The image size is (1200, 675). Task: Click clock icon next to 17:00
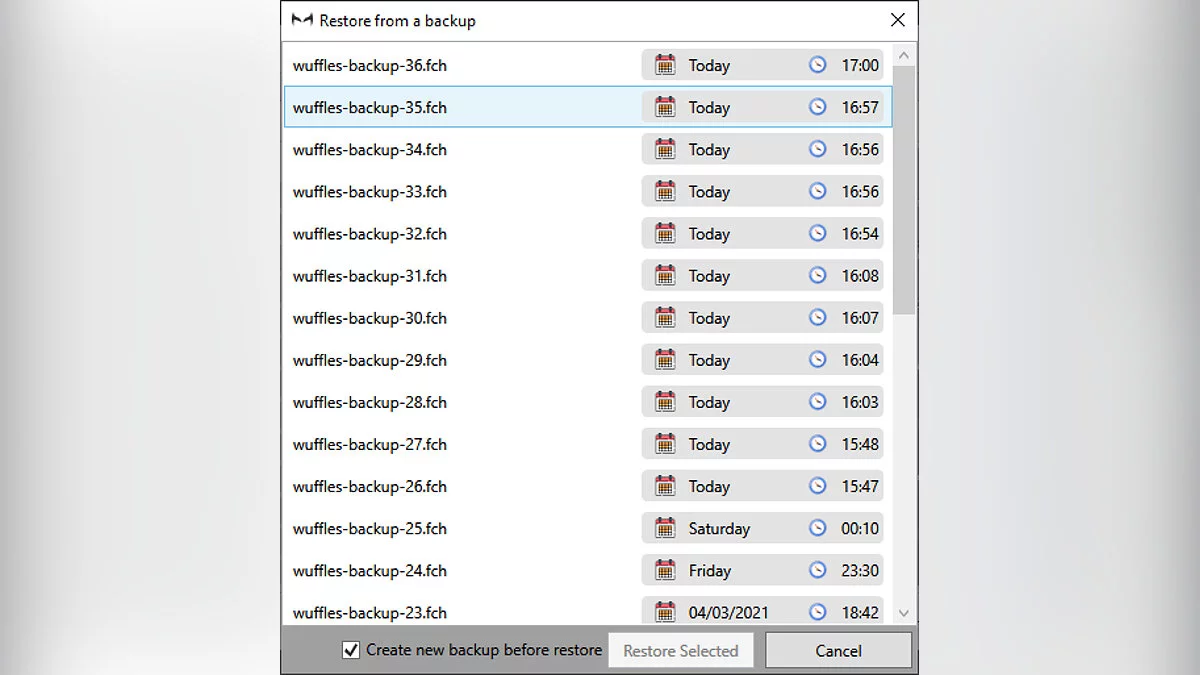point(818,66)
